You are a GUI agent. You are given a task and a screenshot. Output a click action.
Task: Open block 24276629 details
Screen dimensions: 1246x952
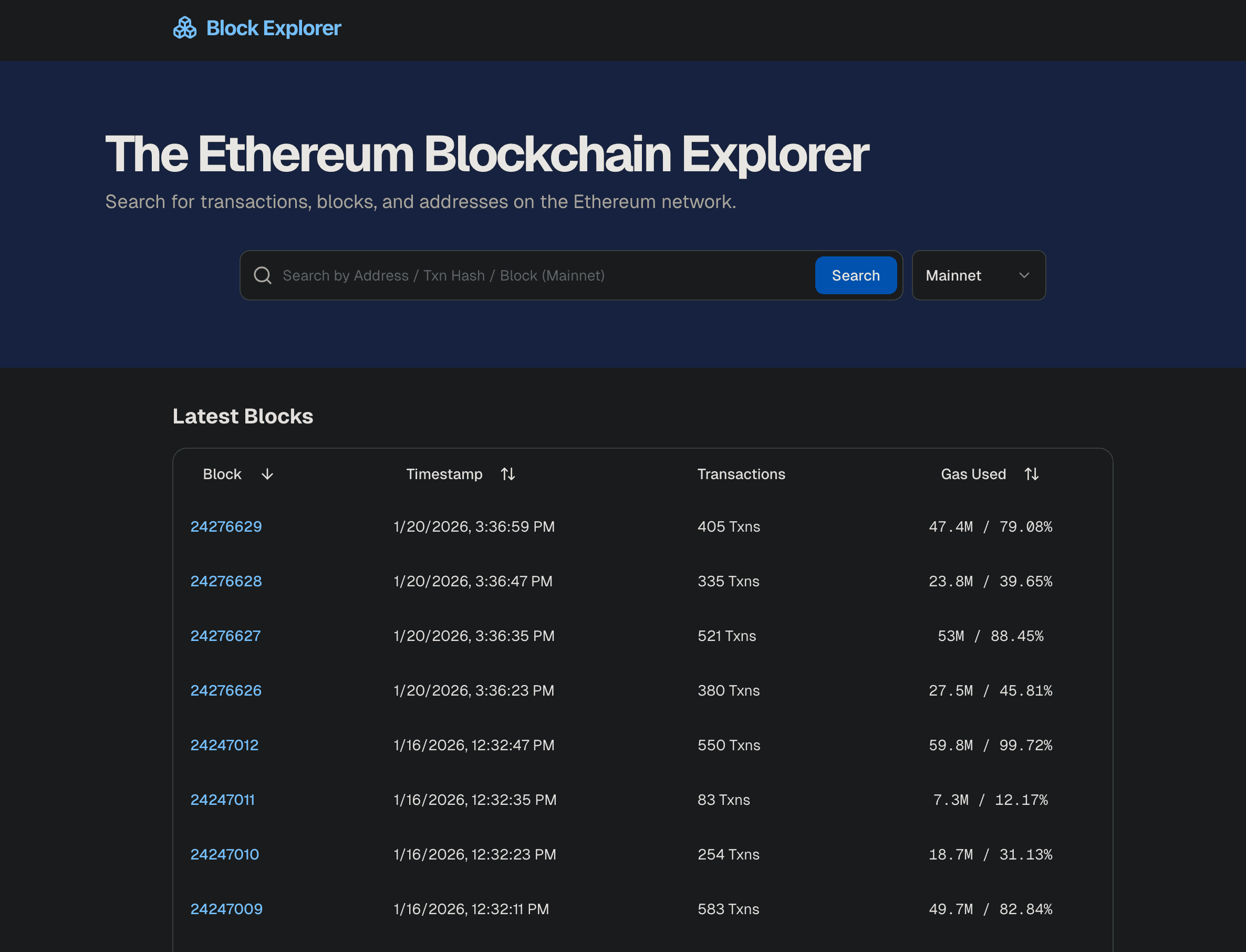coord(226,526)
